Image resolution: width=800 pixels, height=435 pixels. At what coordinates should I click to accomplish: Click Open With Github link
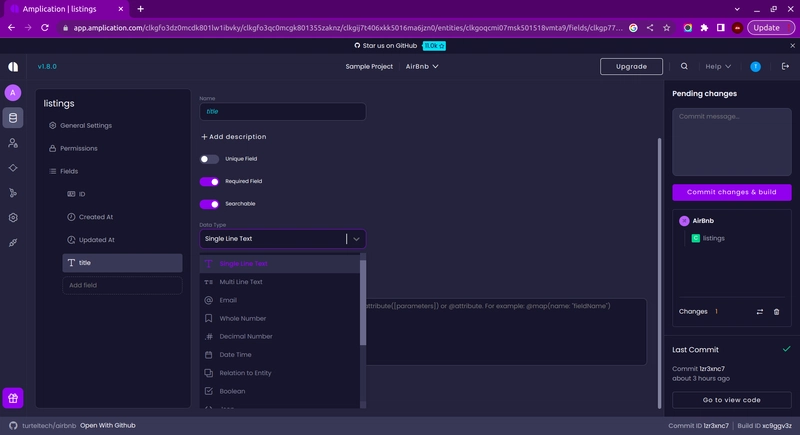click(108, 425)
